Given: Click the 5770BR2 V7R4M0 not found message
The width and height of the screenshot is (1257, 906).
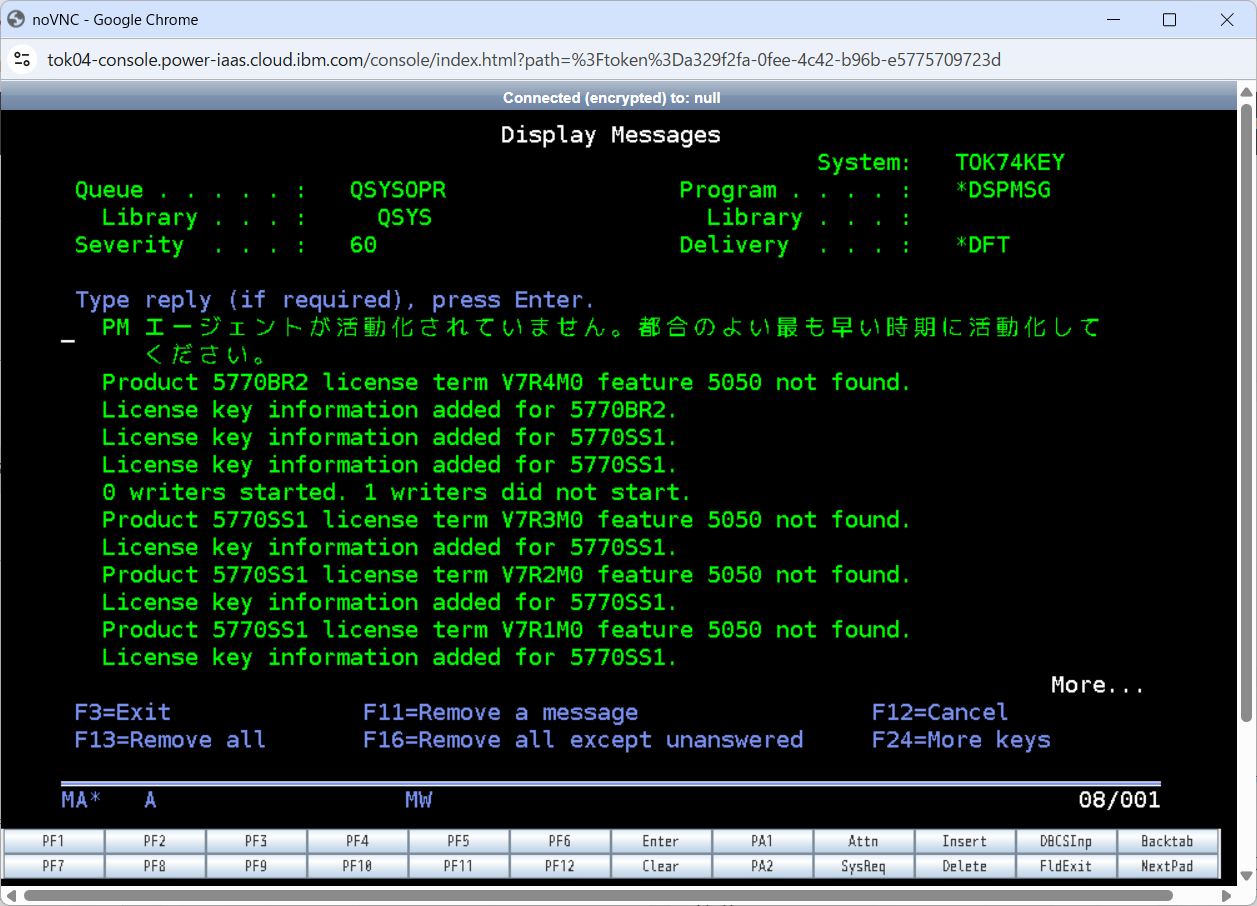Looking at the screenshot, I should (x=507, y=382).
